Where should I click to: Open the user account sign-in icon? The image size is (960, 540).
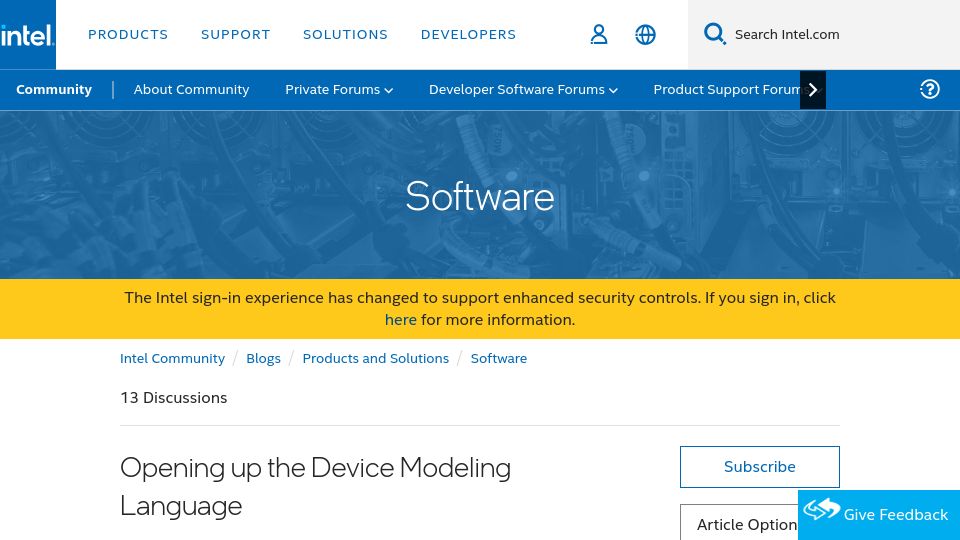pyautogui.click(x=599, y=34)
